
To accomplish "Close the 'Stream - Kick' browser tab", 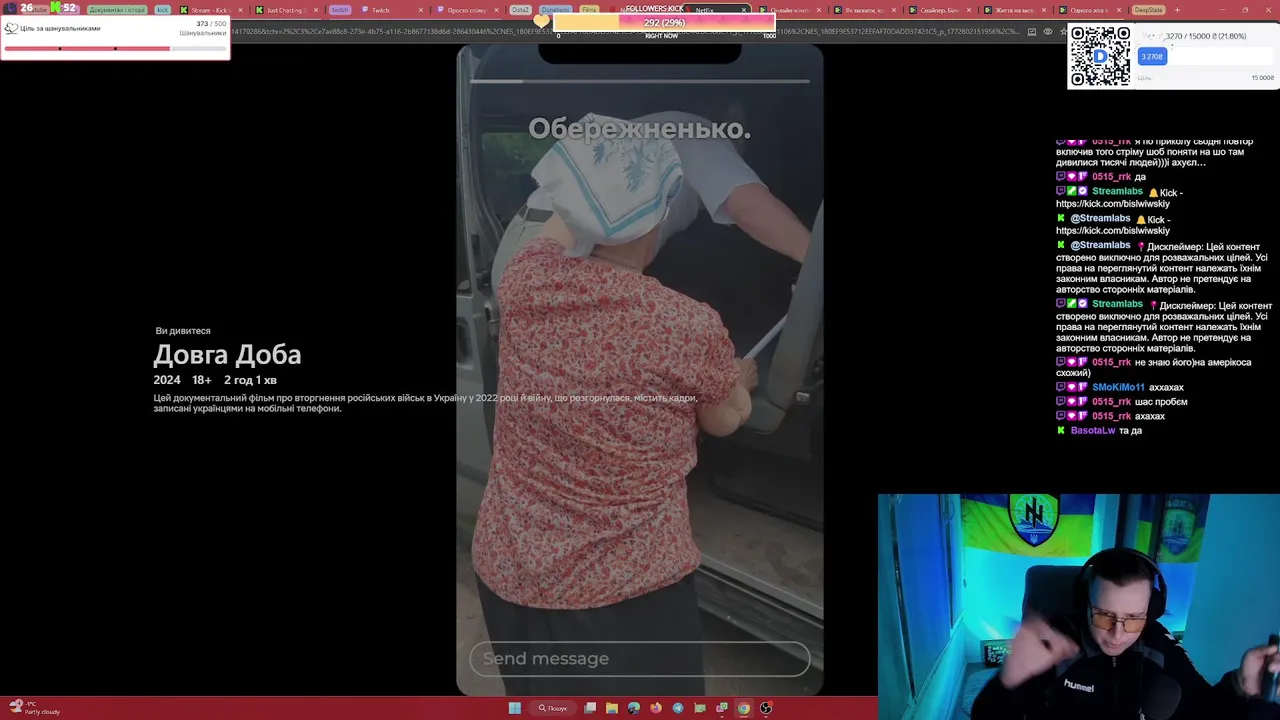I will [x=242, y=10].
